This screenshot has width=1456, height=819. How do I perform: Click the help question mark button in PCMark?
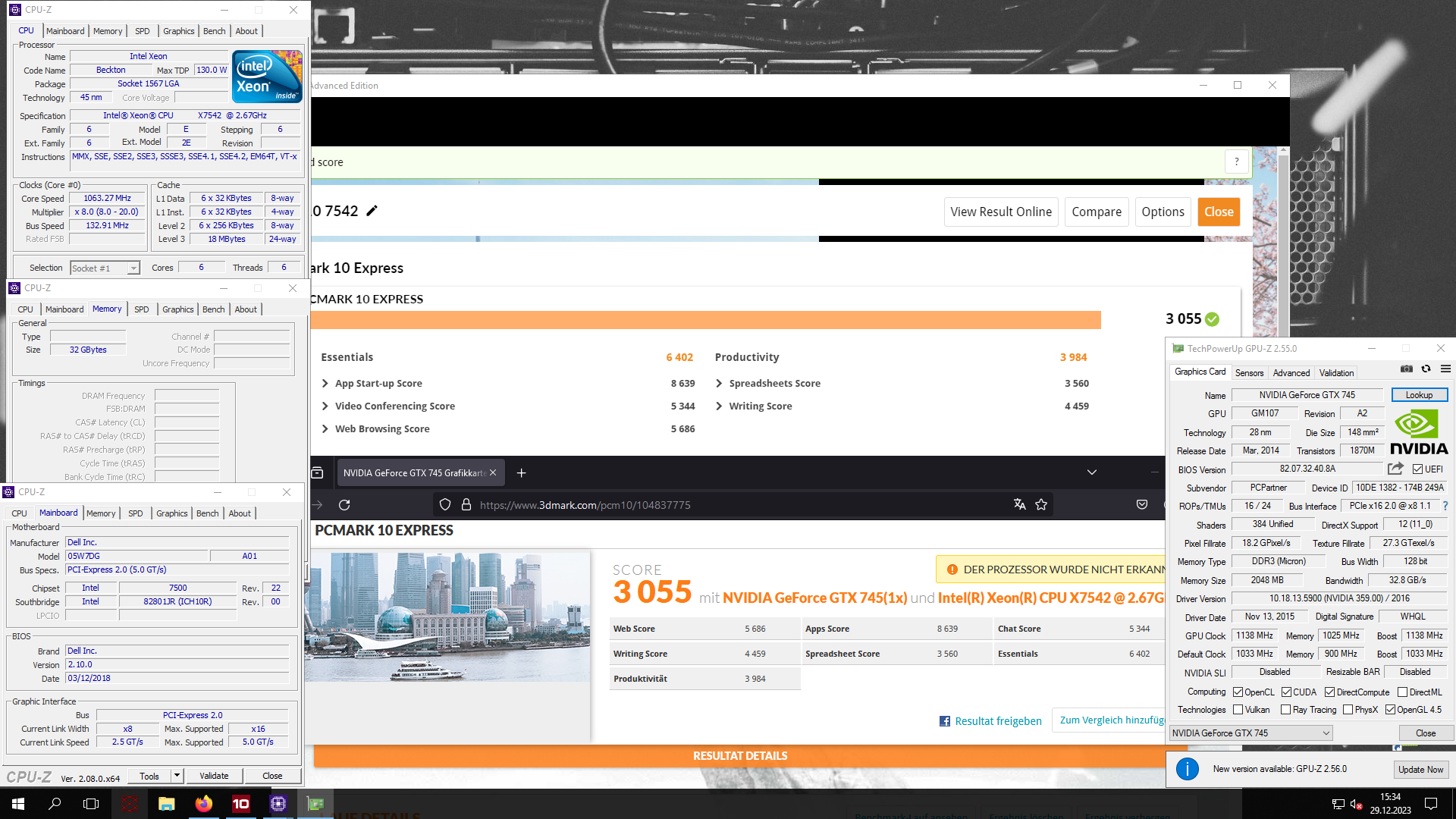[x=1237, y=162]
